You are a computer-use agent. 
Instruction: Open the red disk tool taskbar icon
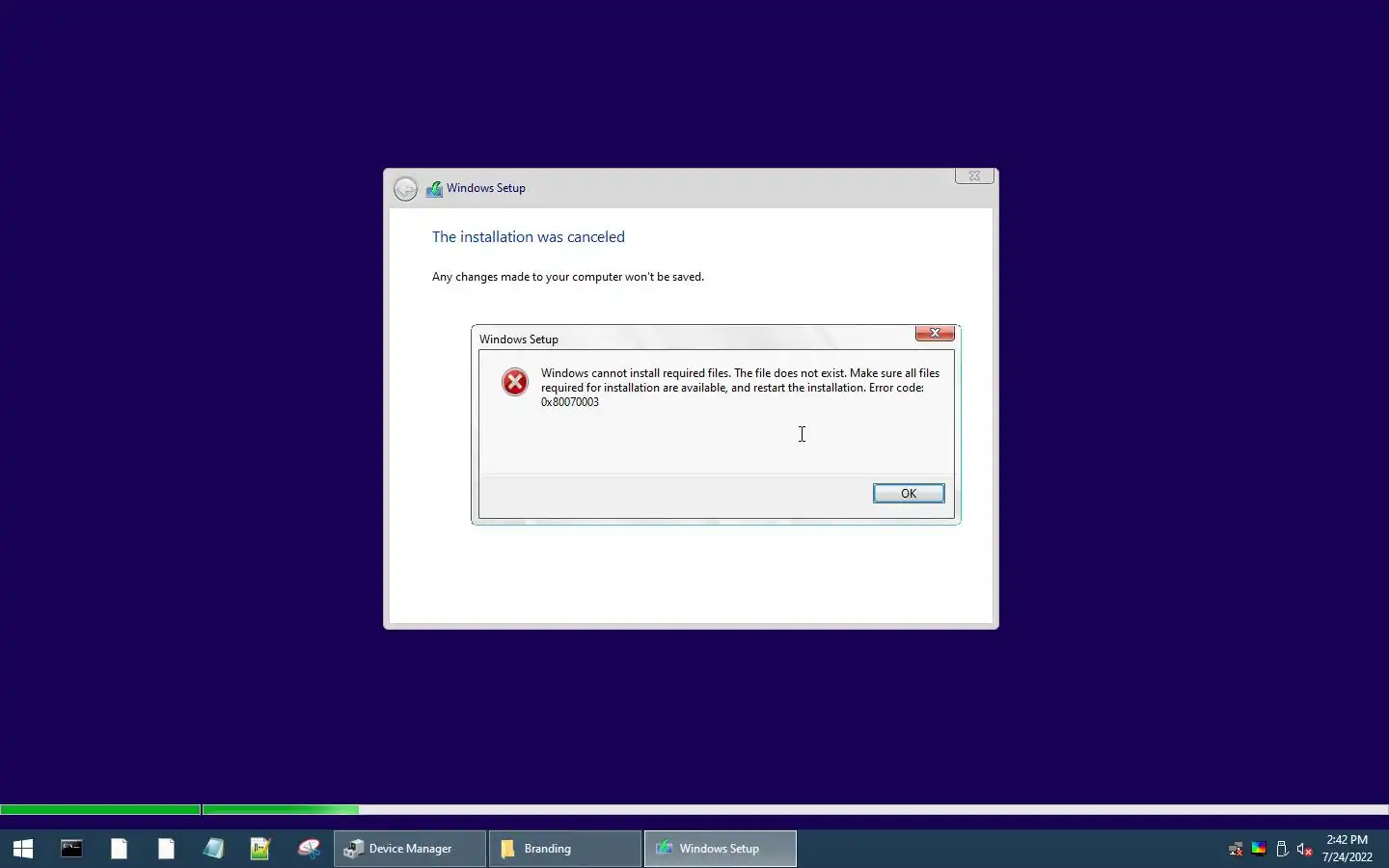[309, 849]
